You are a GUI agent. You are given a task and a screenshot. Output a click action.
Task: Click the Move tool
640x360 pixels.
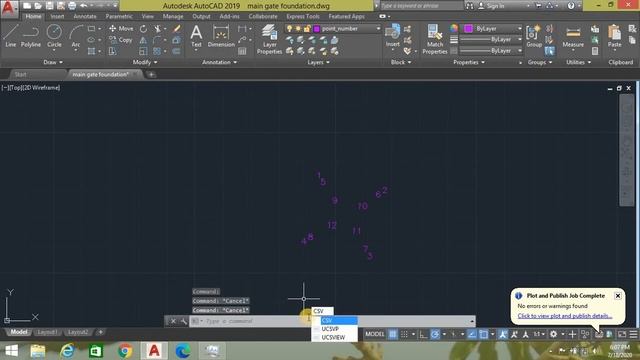(121, 29)
